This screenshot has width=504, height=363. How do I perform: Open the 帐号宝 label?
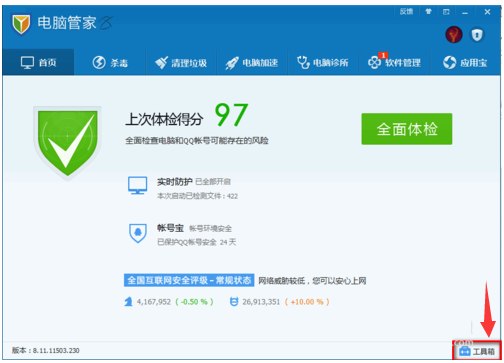point(170,228)
